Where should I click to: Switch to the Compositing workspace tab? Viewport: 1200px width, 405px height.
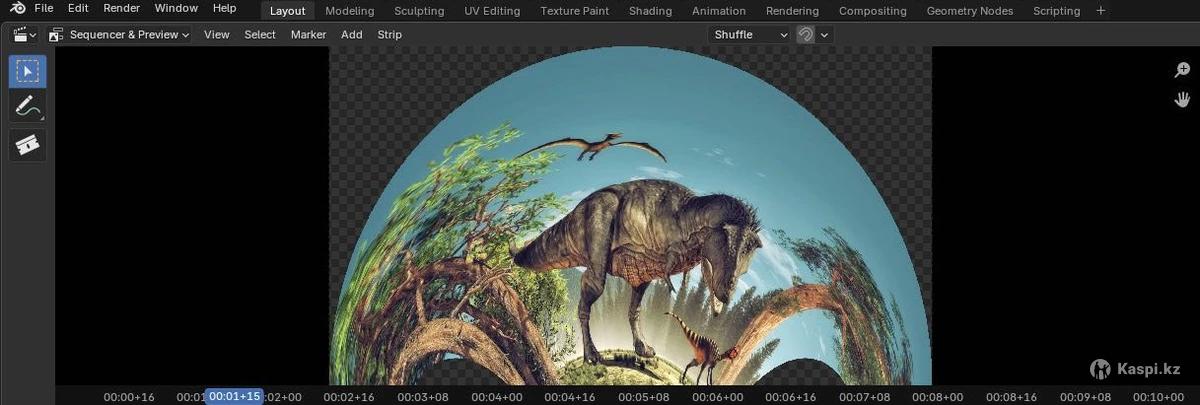coord(872,11)
